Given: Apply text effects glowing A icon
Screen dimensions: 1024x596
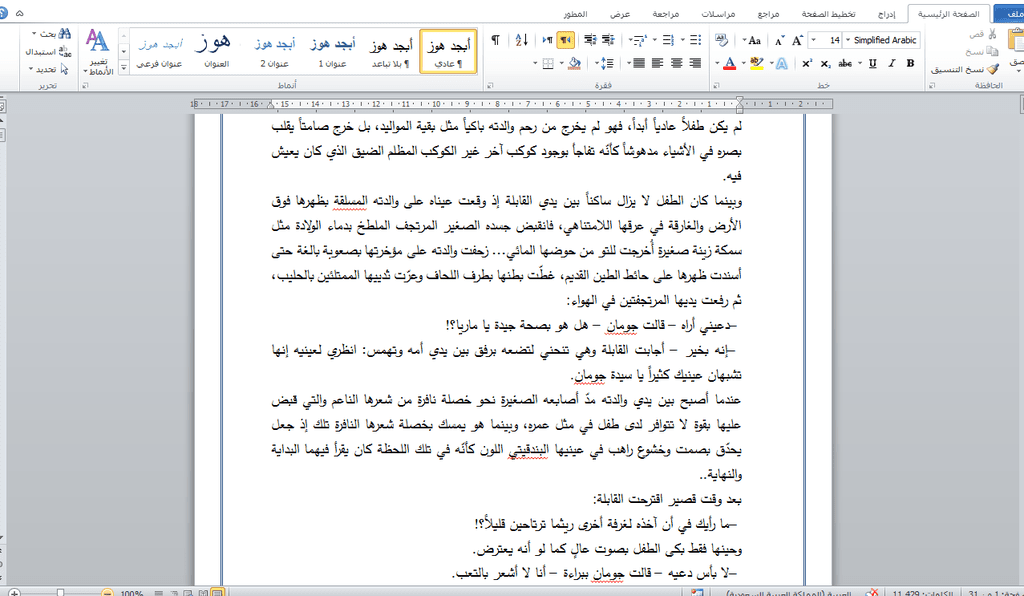Looking at the screenshot, I should [x=782, y=63].
